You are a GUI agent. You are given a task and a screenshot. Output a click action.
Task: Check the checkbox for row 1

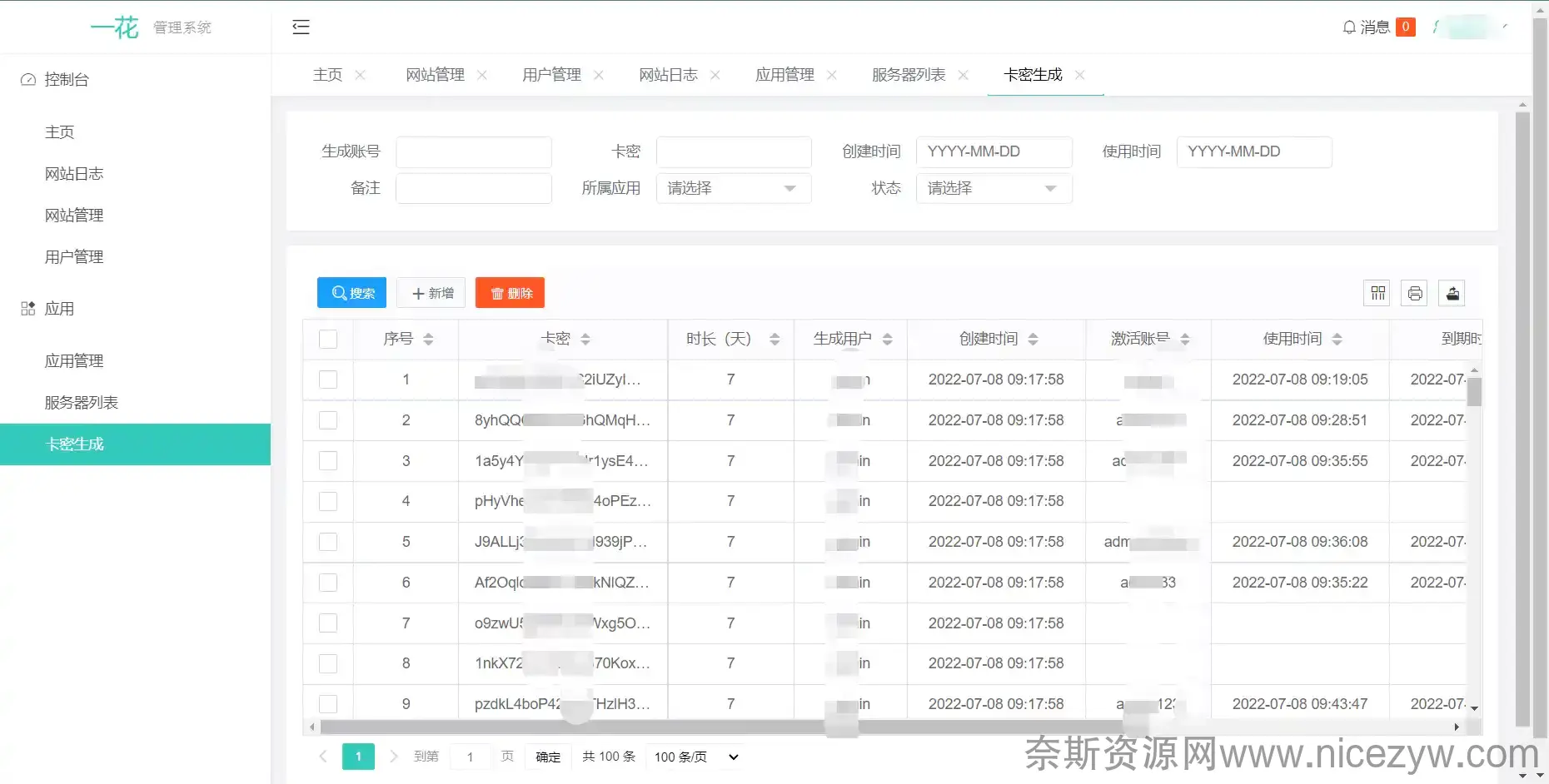(328, 380)
